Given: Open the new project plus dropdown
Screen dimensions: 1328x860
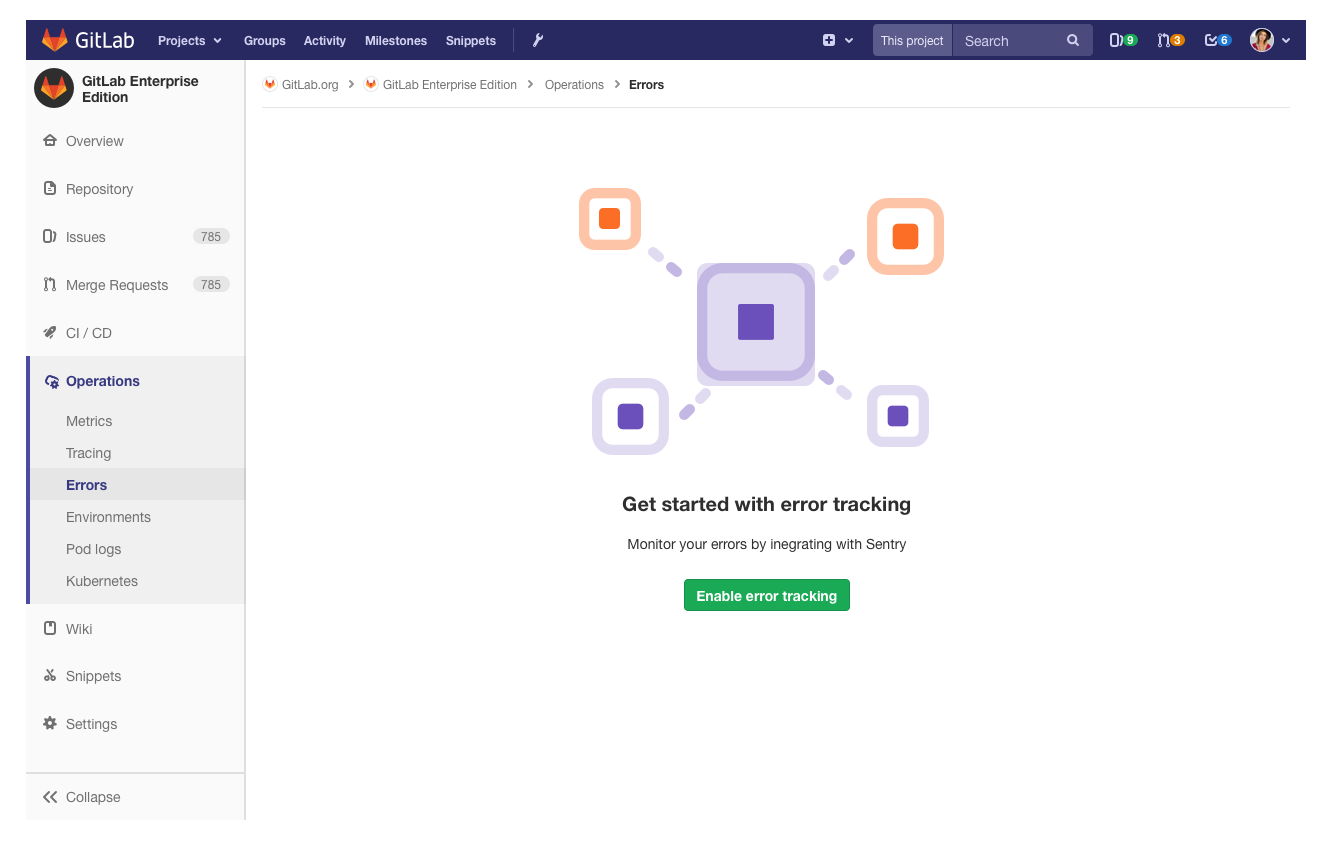Looking at the screenshot, I should tap(839, 40).
